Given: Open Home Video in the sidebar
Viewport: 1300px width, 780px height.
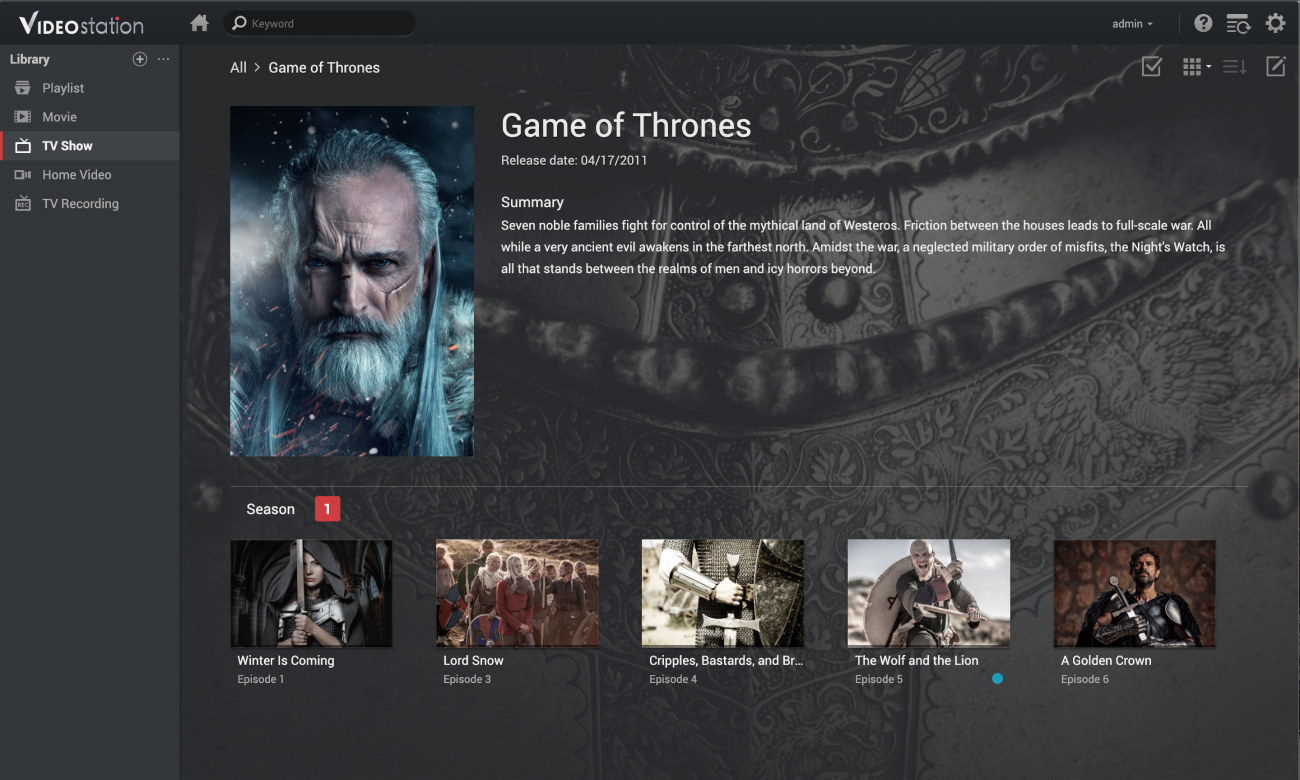Looking at the screenshot, I should tap(76, 175).
